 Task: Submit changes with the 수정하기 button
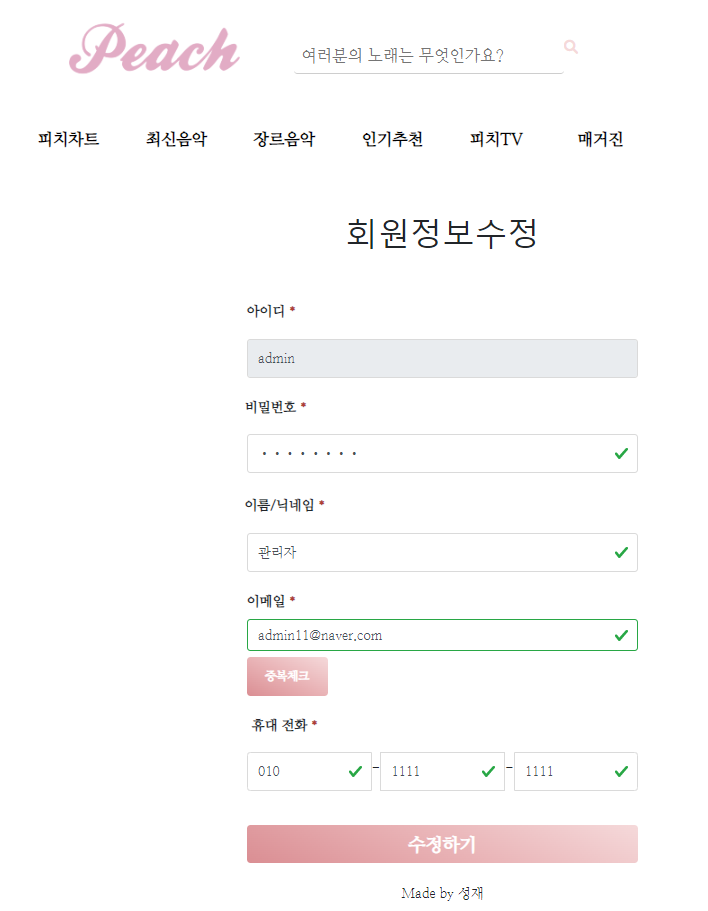[x=442, y=843]
